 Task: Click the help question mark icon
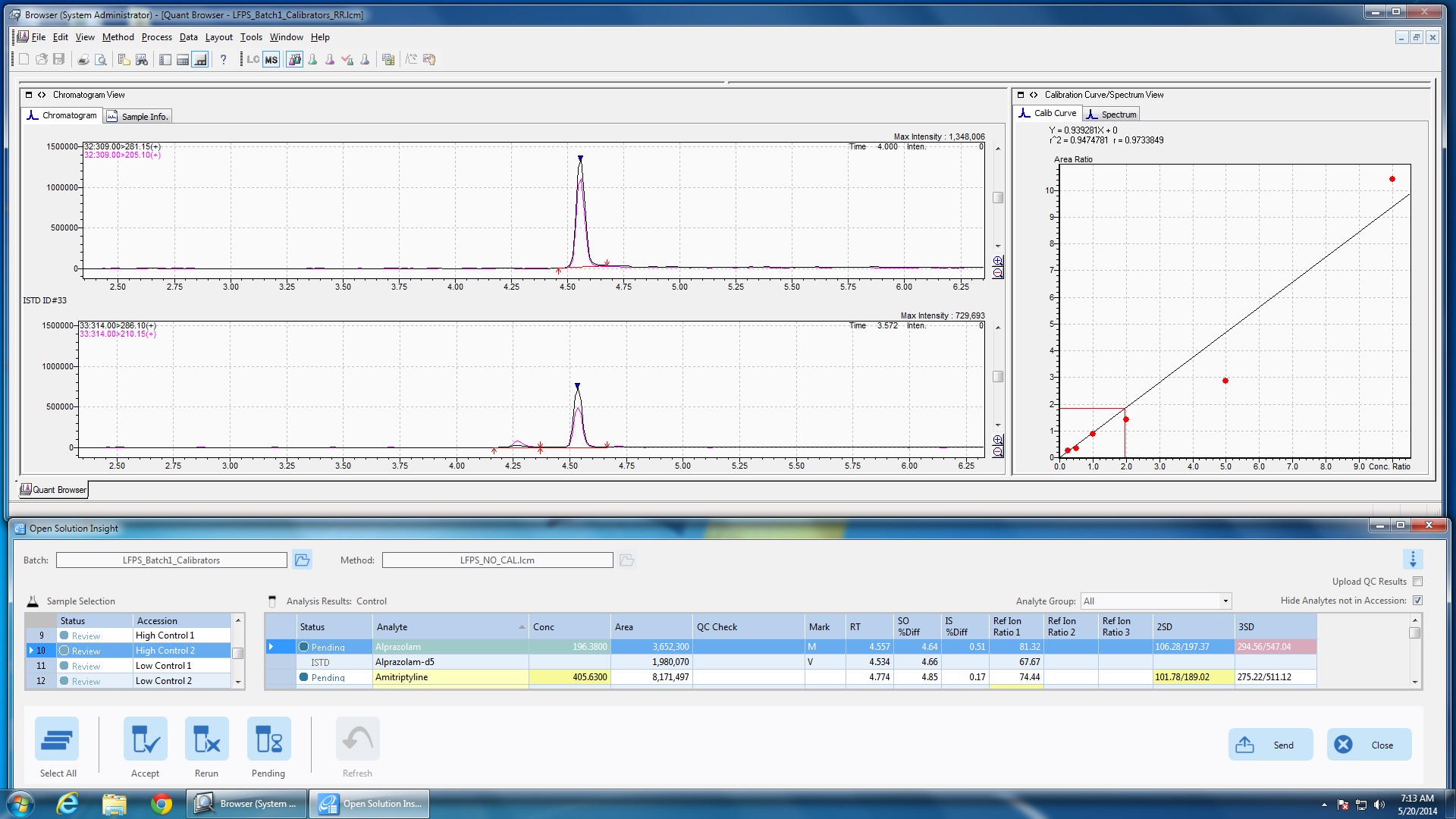click(x=223, y=60)
